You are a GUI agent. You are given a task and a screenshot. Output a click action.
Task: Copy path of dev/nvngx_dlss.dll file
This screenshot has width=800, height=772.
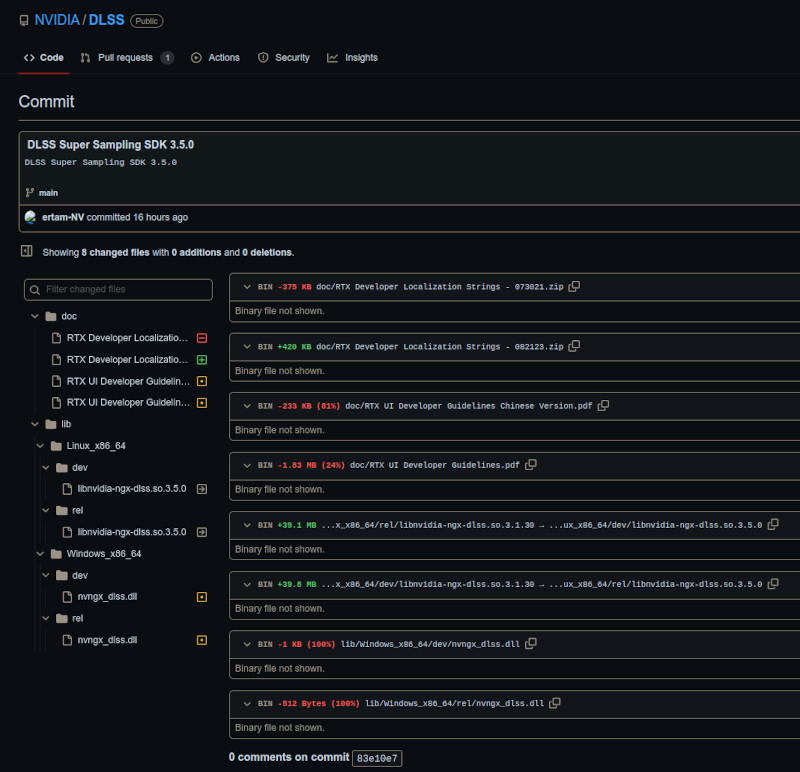pyautogui.click(x=531, y=643)
